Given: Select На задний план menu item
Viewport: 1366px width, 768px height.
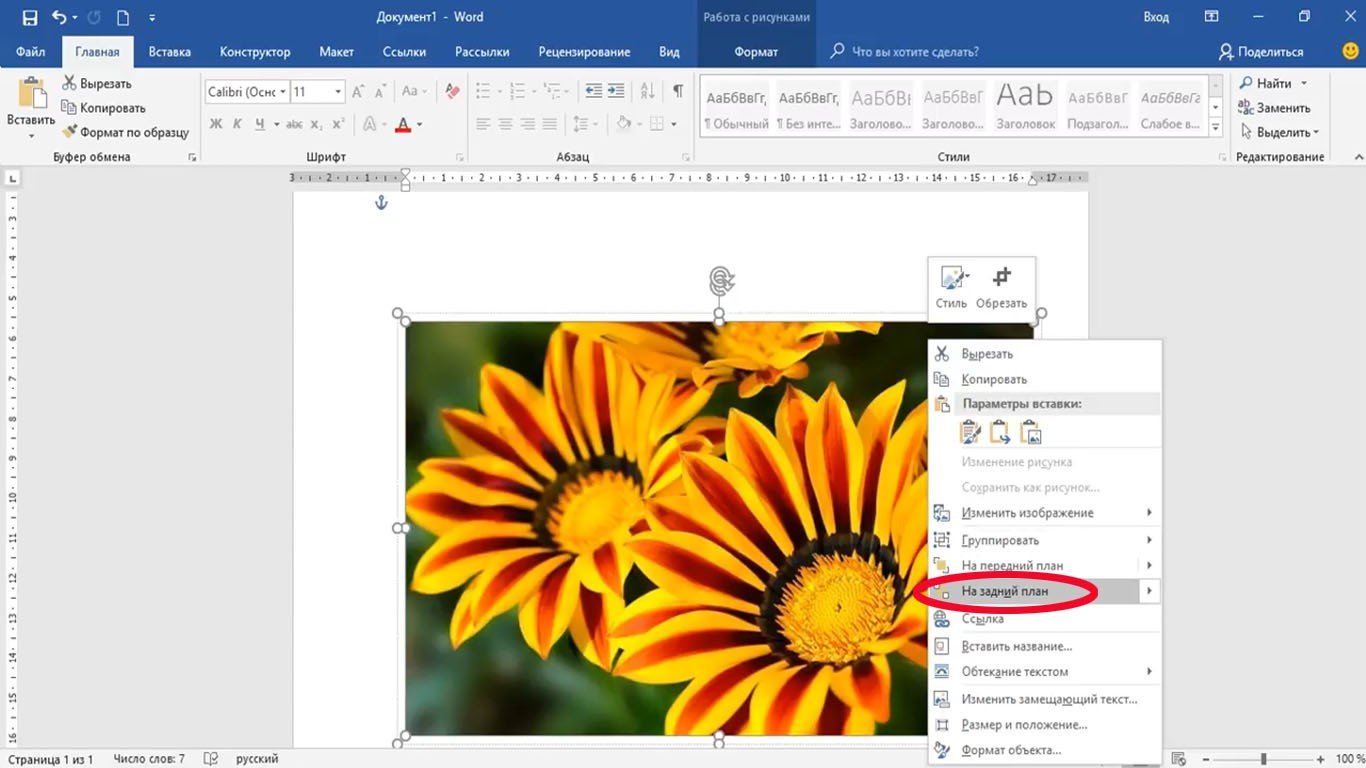Looking at the screenshot, I should coord(1044,591).
